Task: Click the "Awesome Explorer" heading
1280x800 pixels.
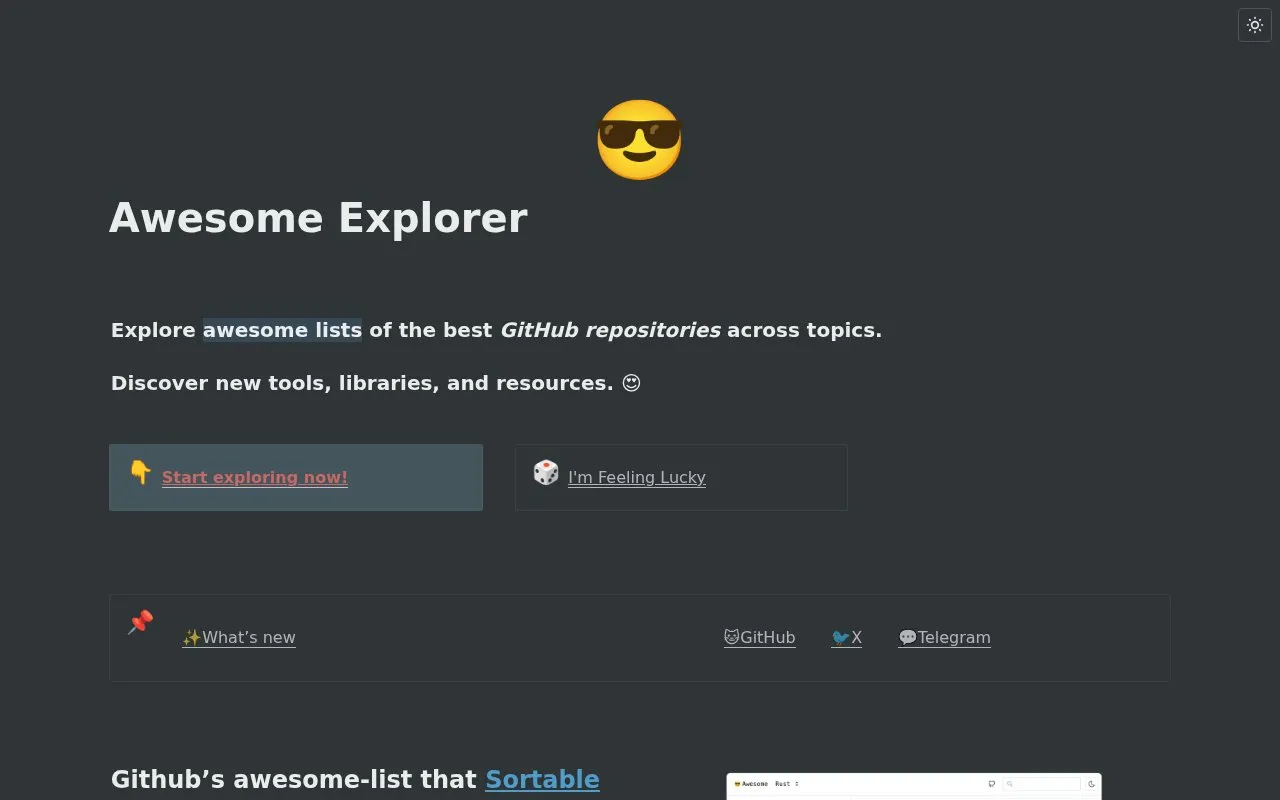Action: tap(318, 218)
